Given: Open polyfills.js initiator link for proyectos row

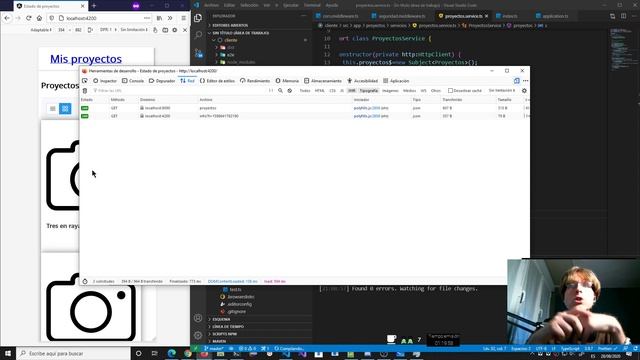Looking at the screenshot, I should point(367,108).
